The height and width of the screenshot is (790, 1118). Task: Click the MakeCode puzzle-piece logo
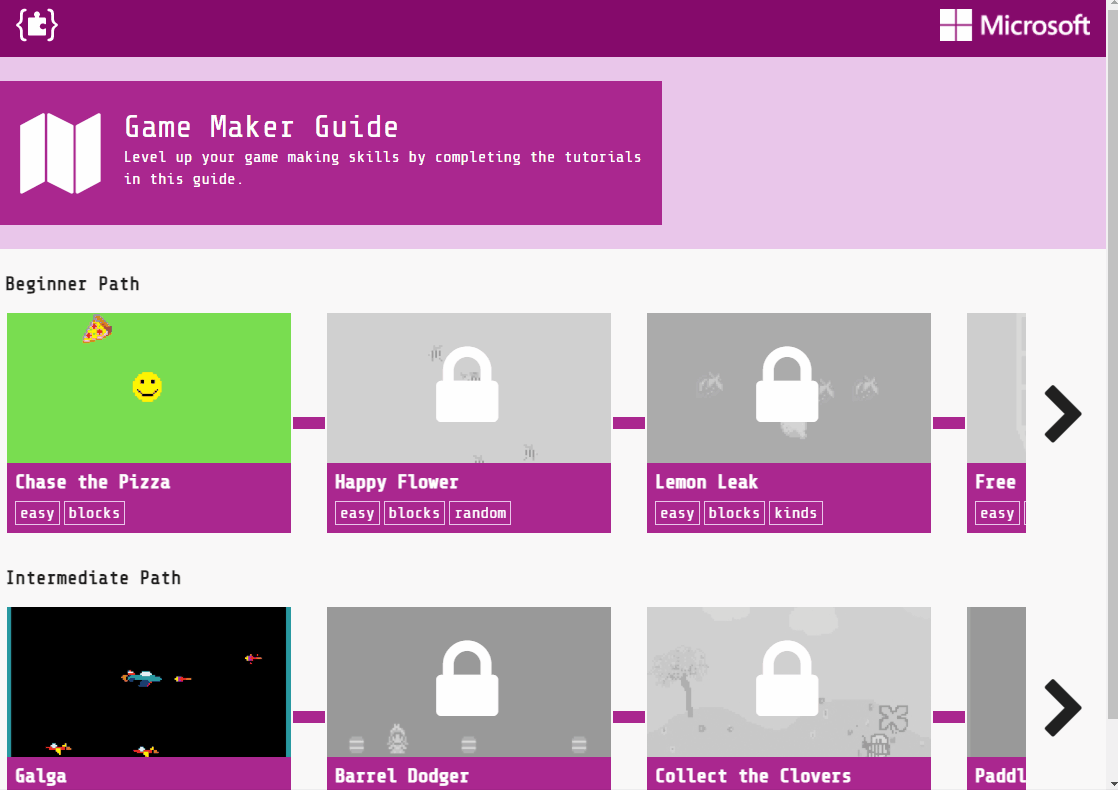pos(36,26)
